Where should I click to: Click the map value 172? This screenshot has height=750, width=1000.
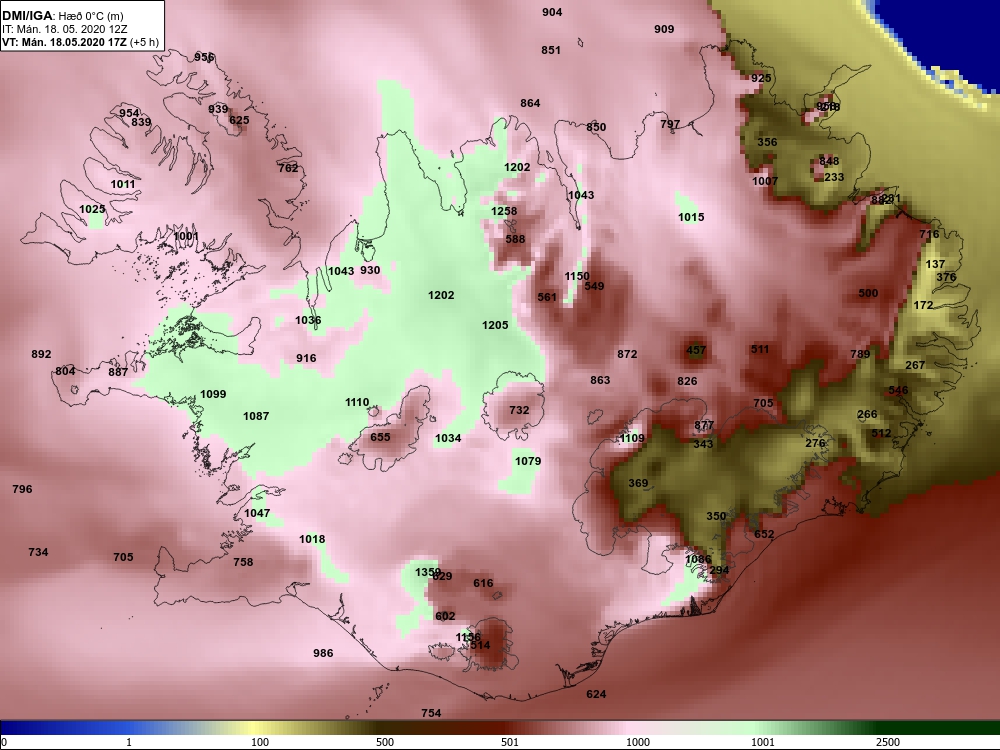point(923,305)
